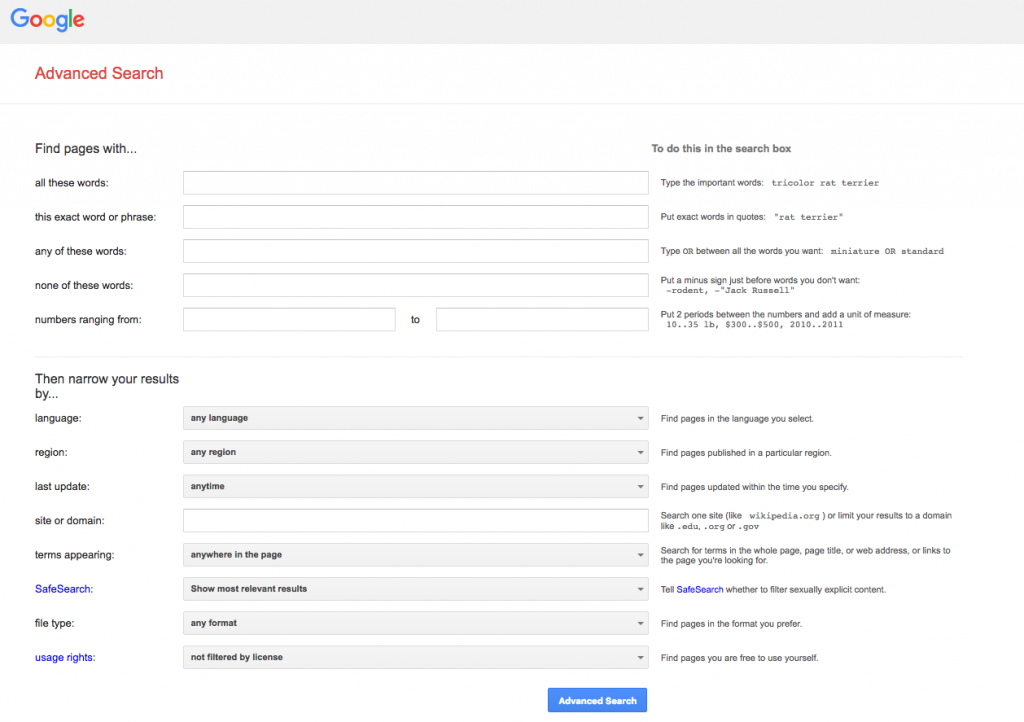This screenshot has width=1024, height=722.
Task: Click the "site or domain" input field
Action: (x=415, y=520)
